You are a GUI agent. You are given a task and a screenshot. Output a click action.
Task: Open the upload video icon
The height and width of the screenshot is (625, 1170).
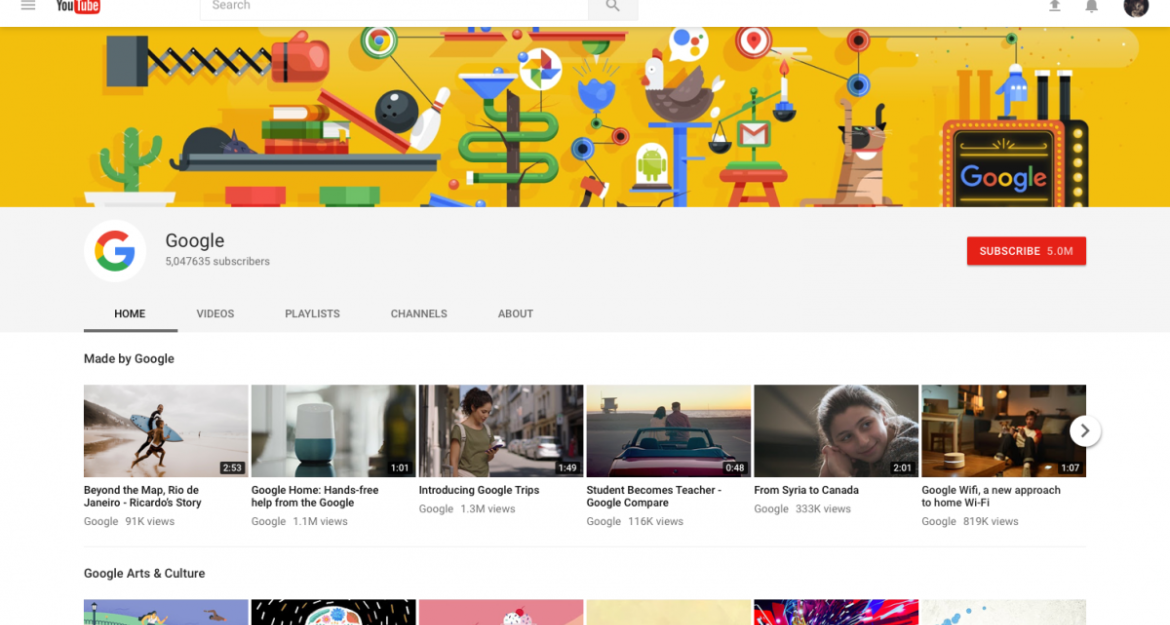[x=1054, y=6]
